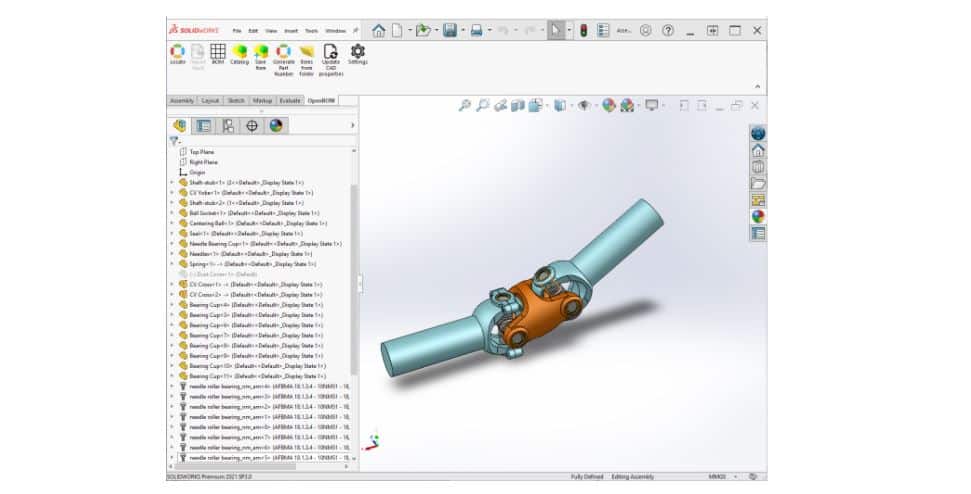971x494 pixels.
Task: Open the tree filter funnel
Action: coord(174,141)
